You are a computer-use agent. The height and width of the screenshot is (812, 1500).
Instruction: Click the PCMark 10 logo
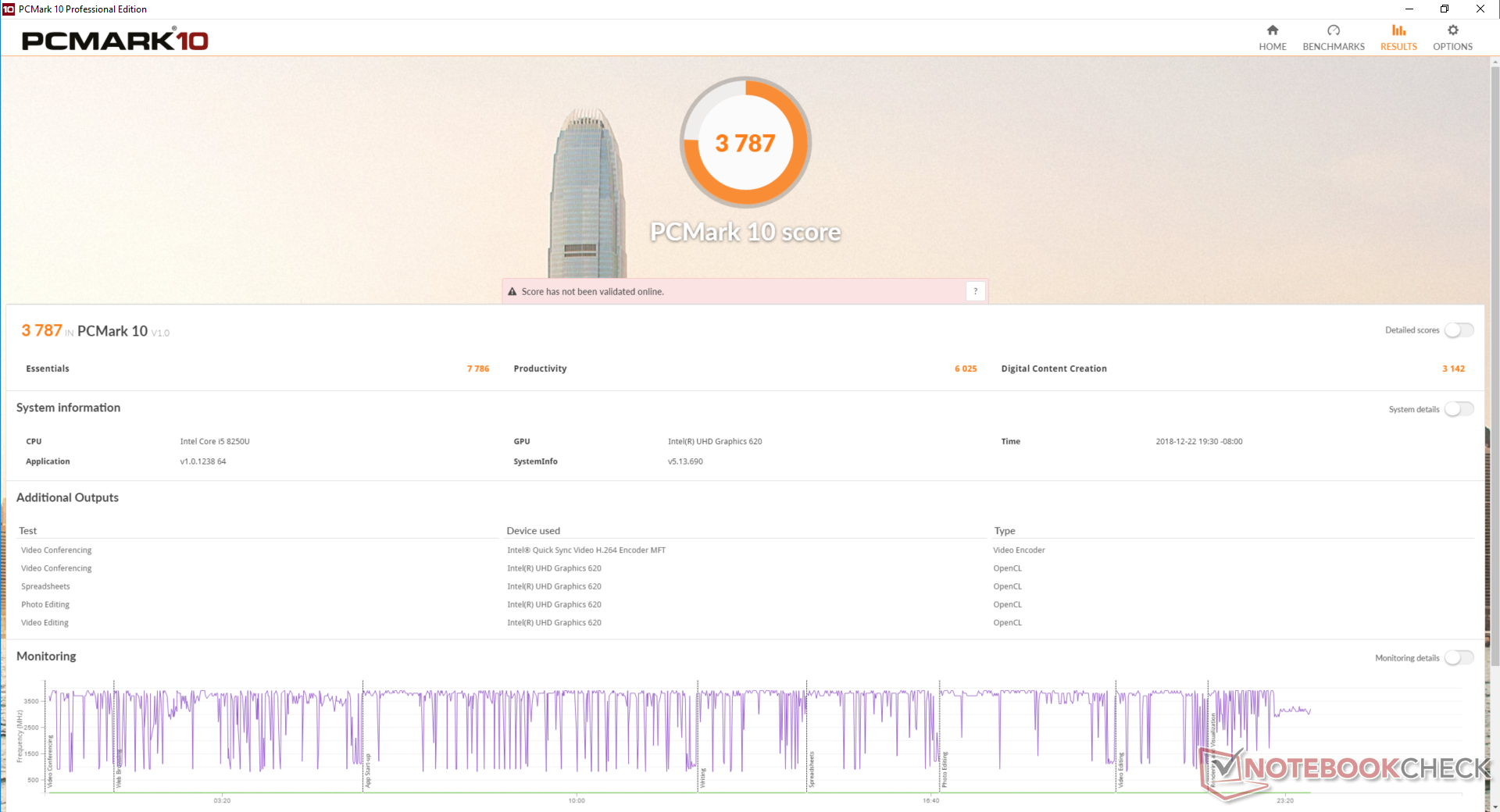pos(115,40)
